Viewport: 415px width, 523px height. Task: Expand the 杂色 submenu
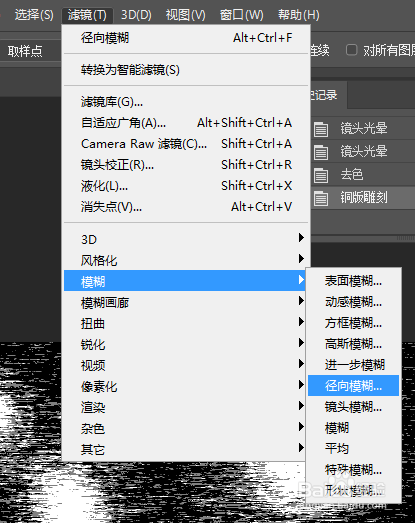184,428
